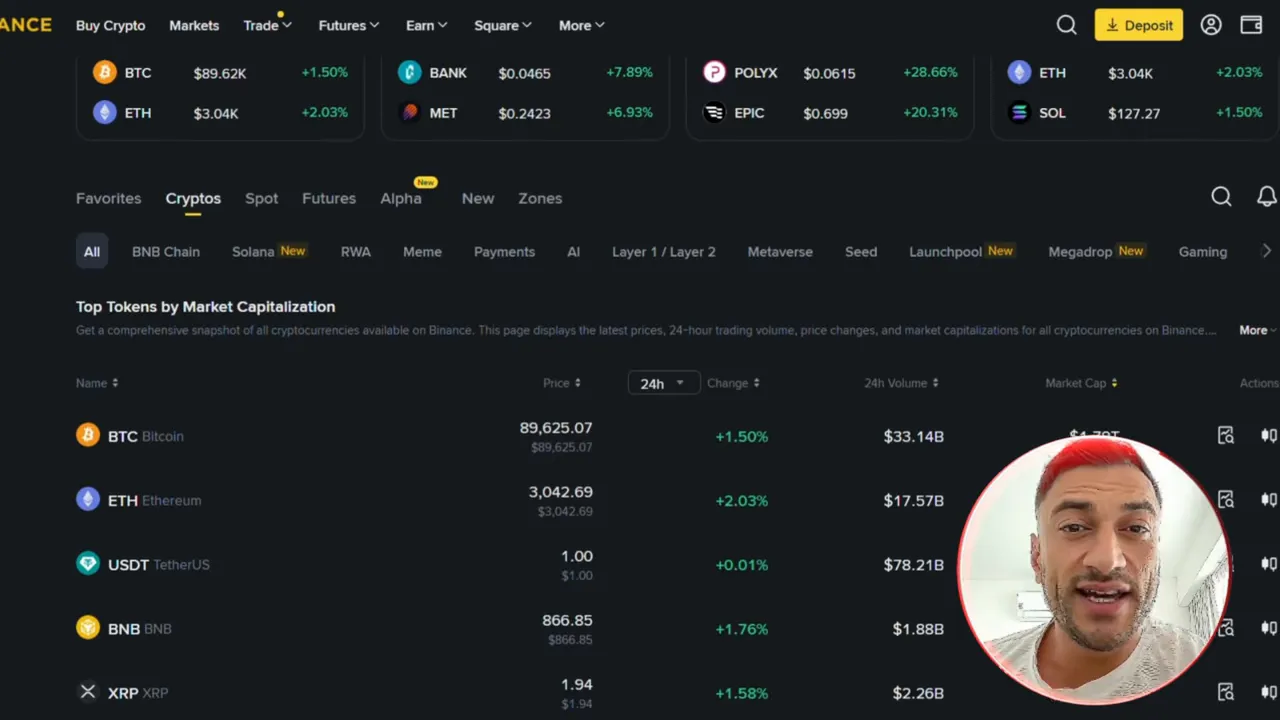Click BTC icon in the top summary card

(104, 72)
